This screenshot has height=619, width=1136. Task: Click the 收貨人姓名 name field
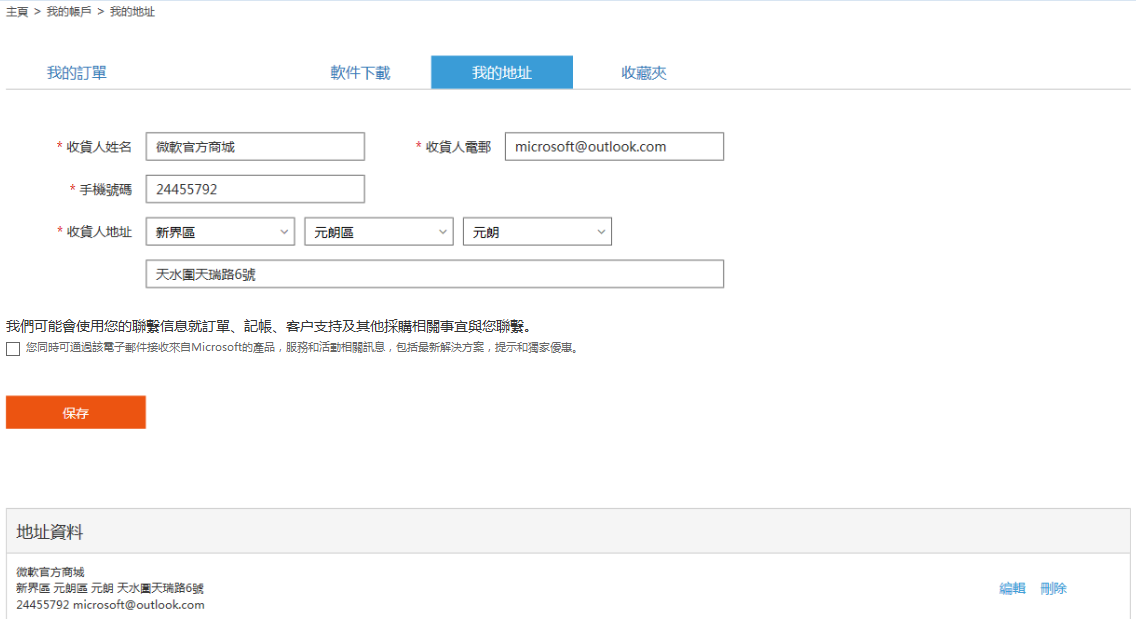click(255, 147)
